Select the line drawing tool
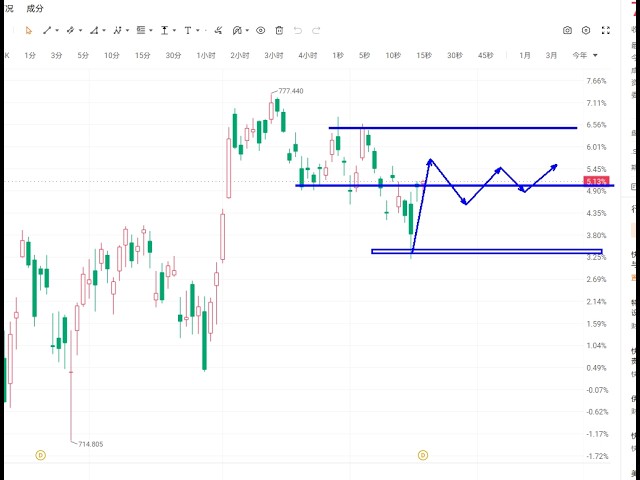The image size is (640, 480). pyautogui.click(x=47, y=31)
